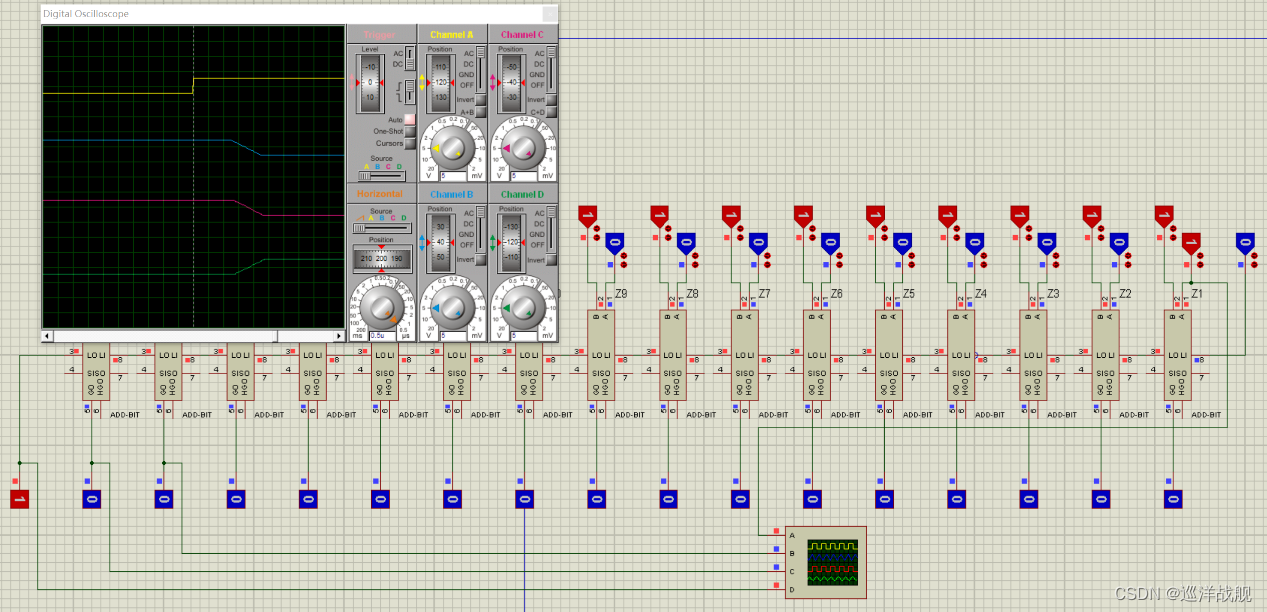Adjust the Horizontal Source slider
Screen dimensions: 1267x612
381,227
